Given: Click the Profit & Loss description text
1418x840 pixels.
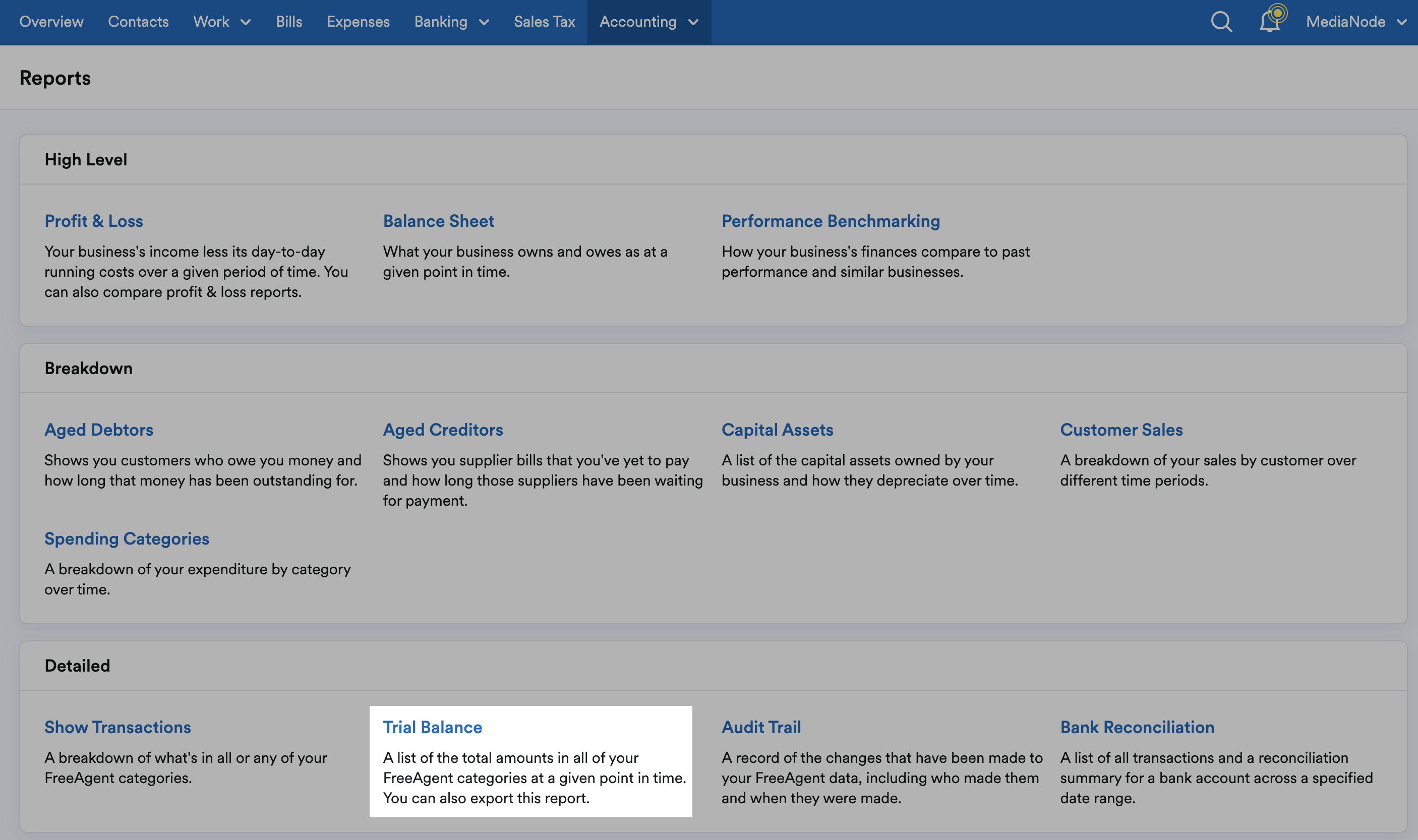Looking at the screenshot, I should coord(197,272).
